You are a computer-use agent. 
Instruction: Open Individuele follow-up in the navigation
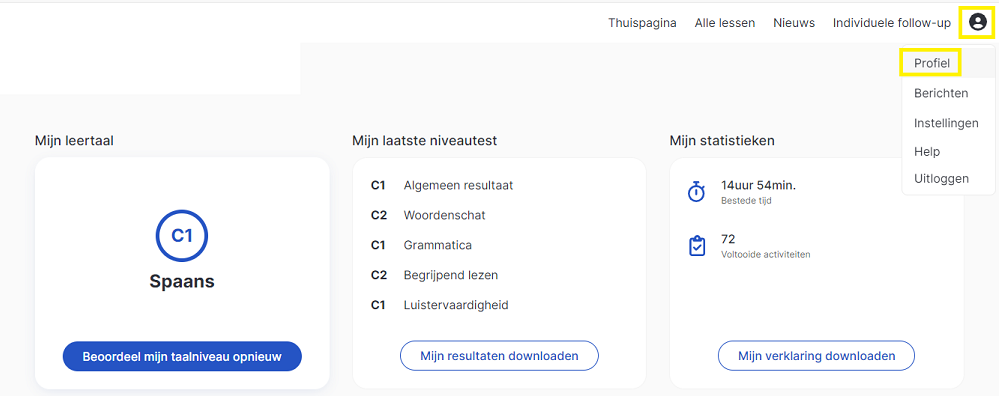pyautogui.click(x=892, y=23)
